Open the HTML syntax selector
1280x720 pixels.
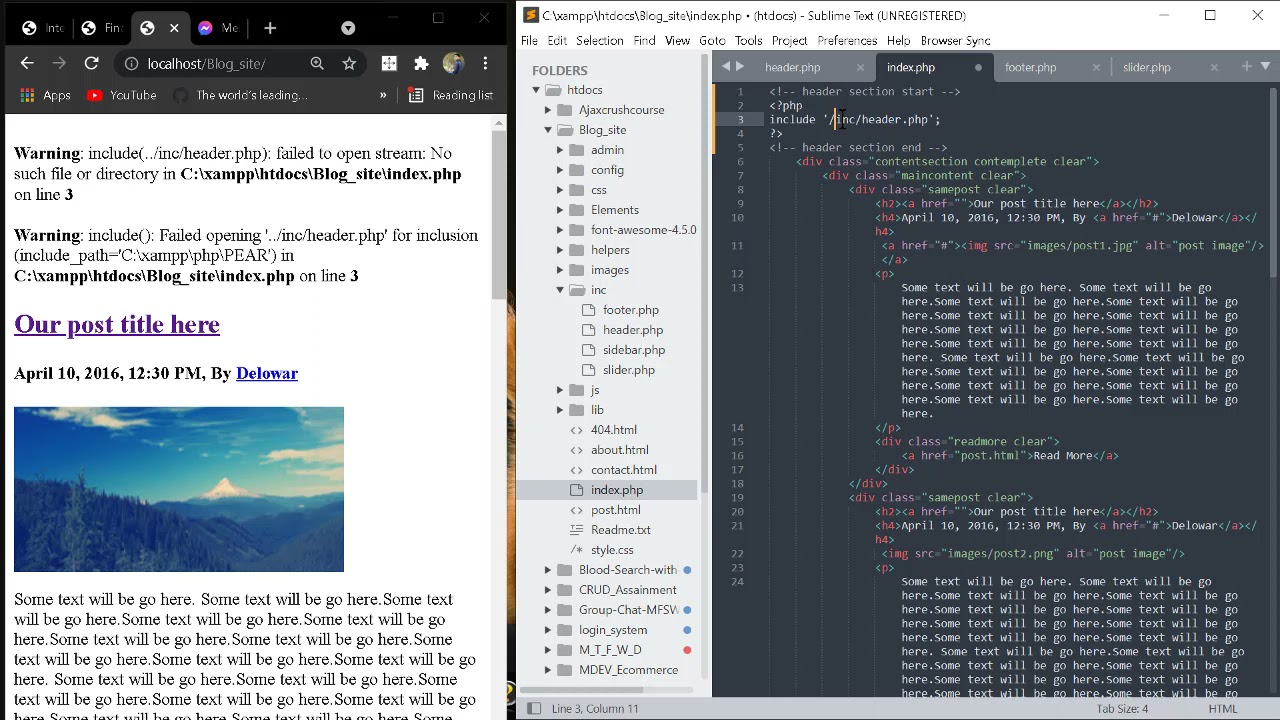pos(1222,708)
